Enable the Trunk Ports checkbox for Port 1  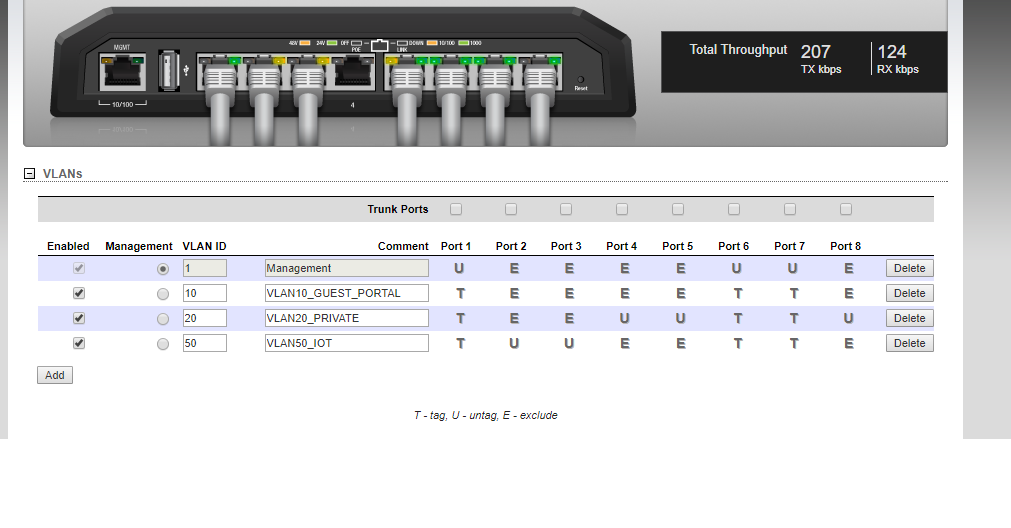coord(456,209)
